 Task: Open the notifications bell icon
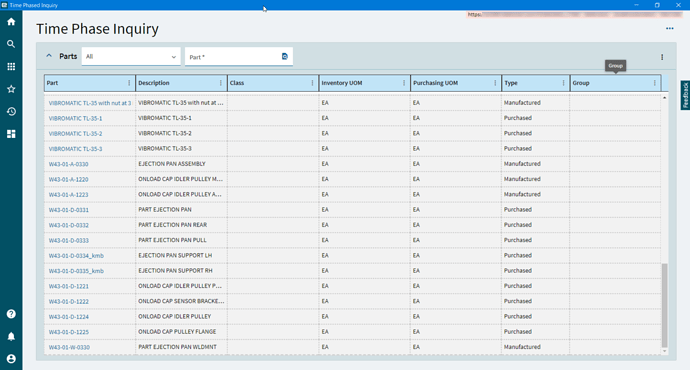11,336
